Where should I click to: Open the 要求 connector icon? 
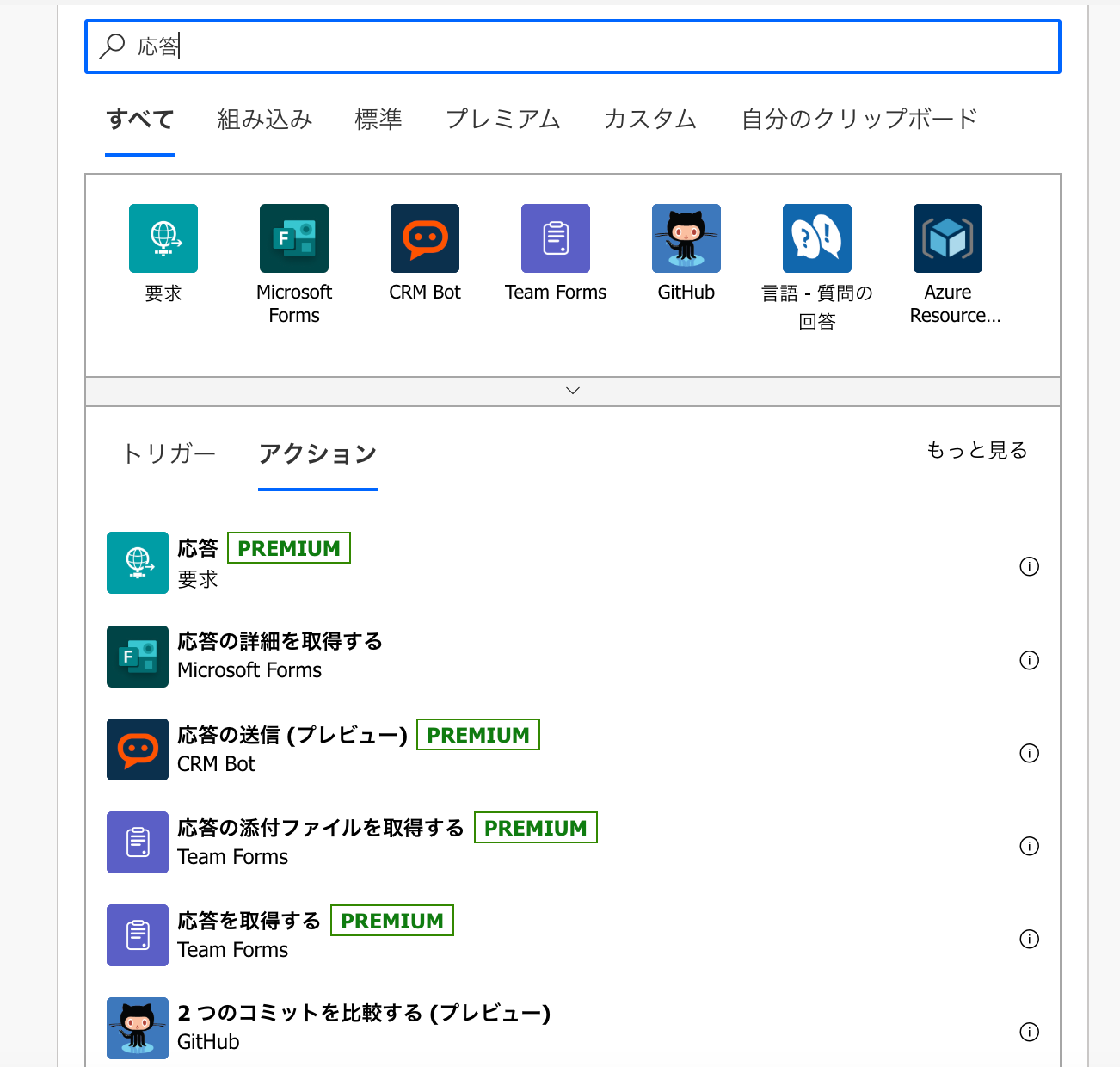coord(163,238)
